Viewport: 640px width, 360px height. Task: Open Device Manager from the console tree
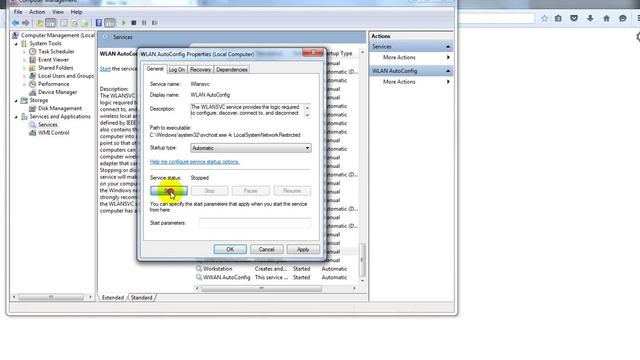point(57,92)
